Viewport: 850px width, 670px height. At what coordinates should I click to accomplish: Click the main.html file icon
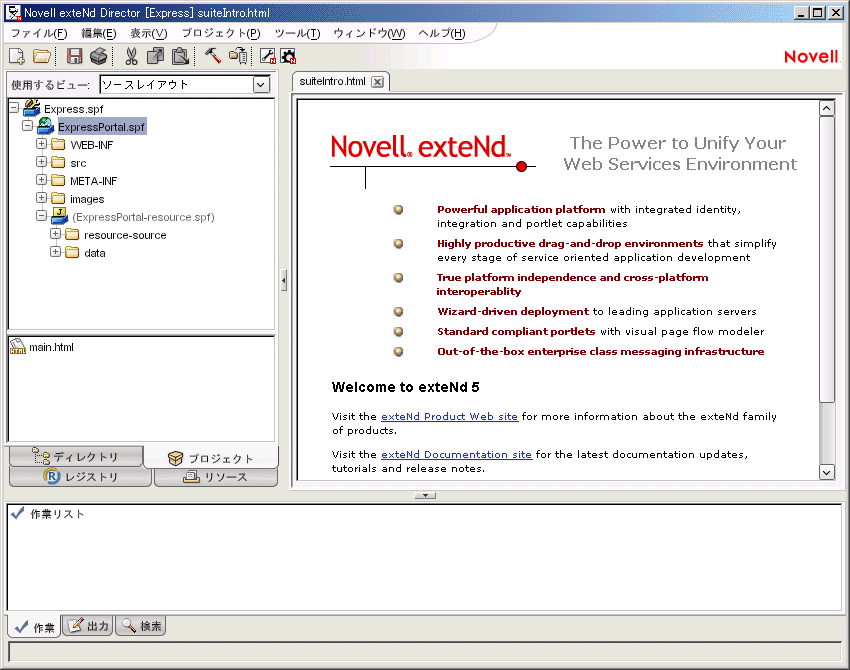pos(17,347)
